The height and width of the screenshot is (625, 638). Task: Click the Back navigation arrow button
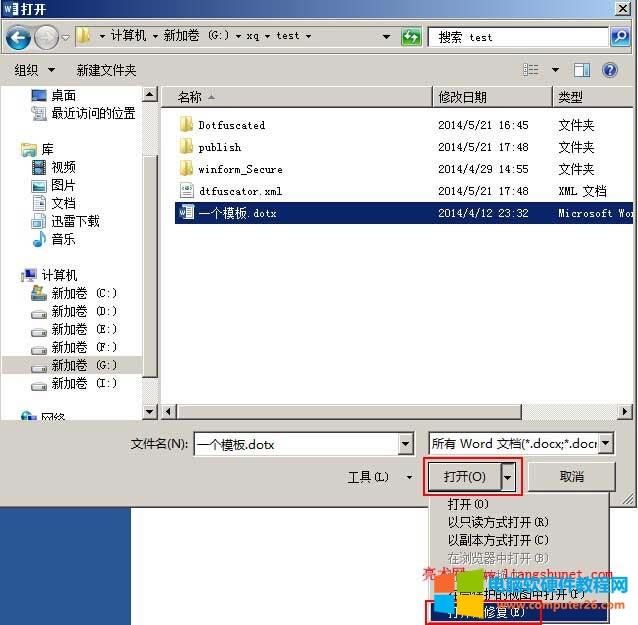[18, 37]
